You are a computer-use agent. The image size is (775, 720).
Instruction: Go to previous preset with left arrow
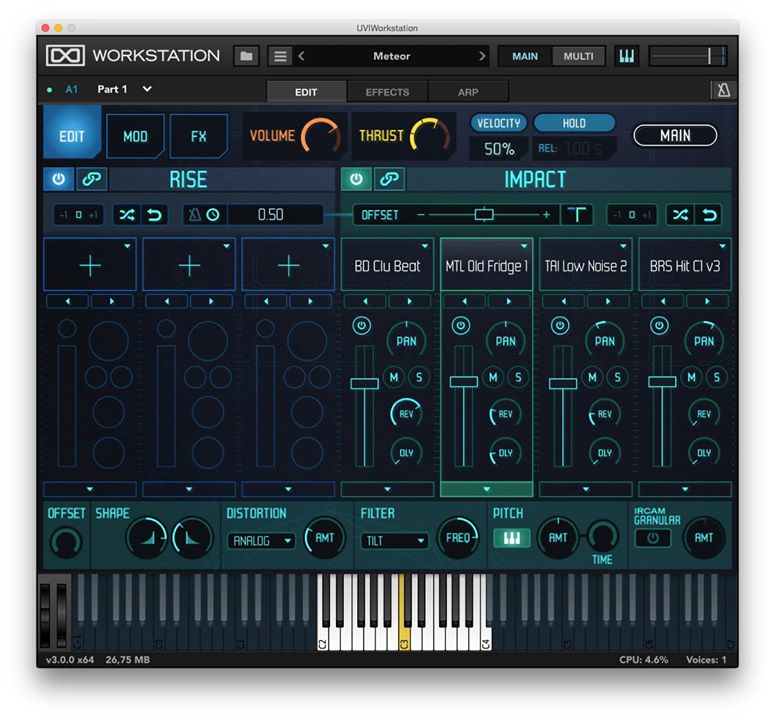[301, 56]
